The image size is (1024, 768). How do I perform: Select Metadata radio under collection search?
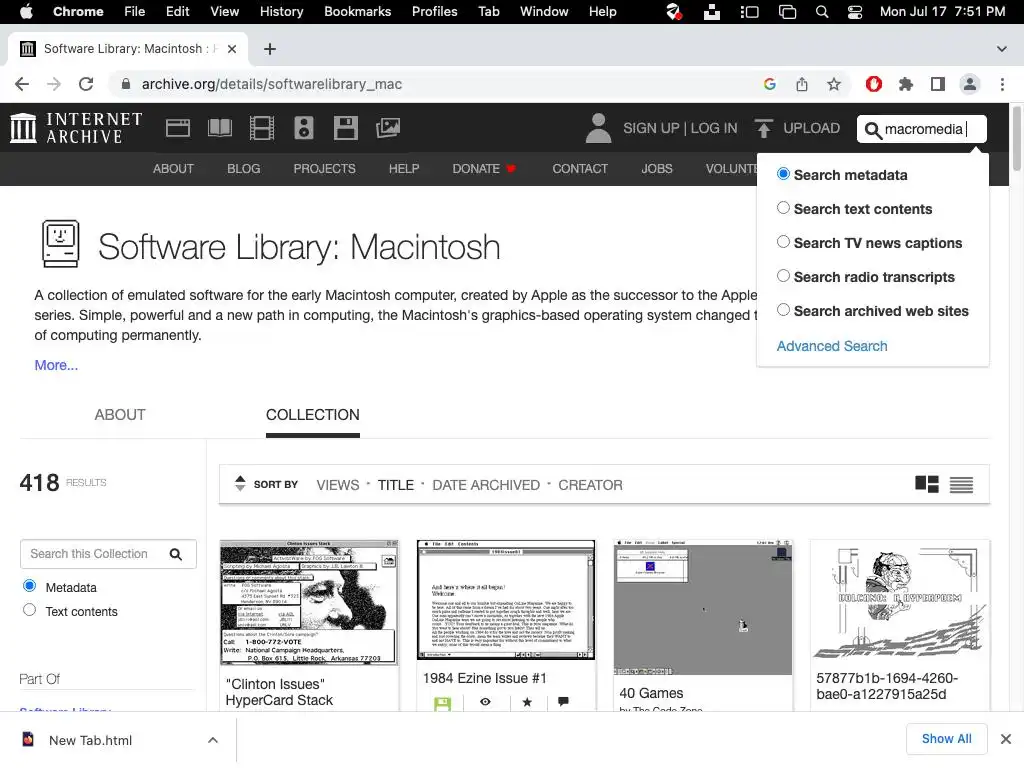click(x=29, y=585)
